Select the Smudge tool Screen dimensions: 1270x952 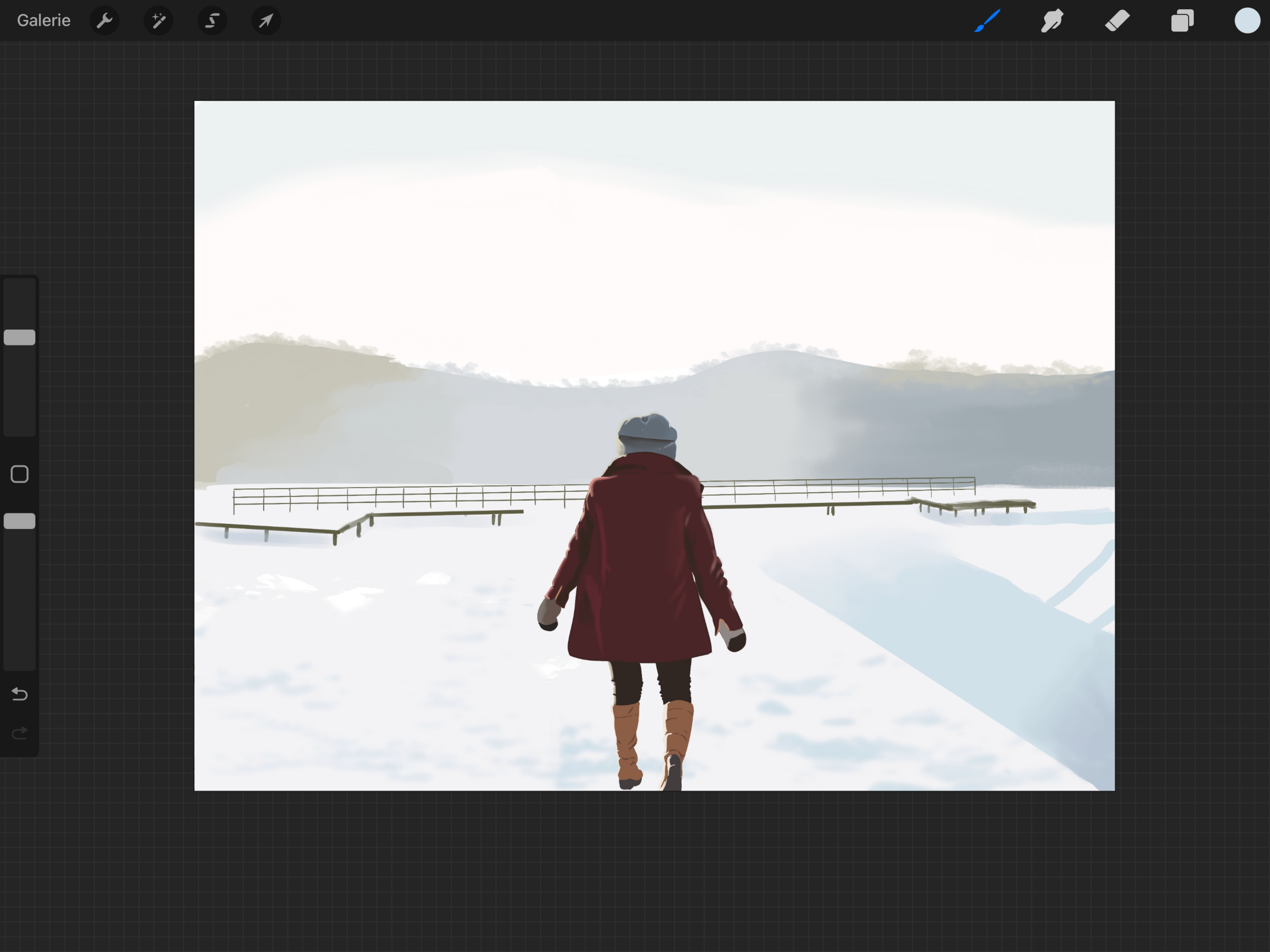pos(1052,21)
